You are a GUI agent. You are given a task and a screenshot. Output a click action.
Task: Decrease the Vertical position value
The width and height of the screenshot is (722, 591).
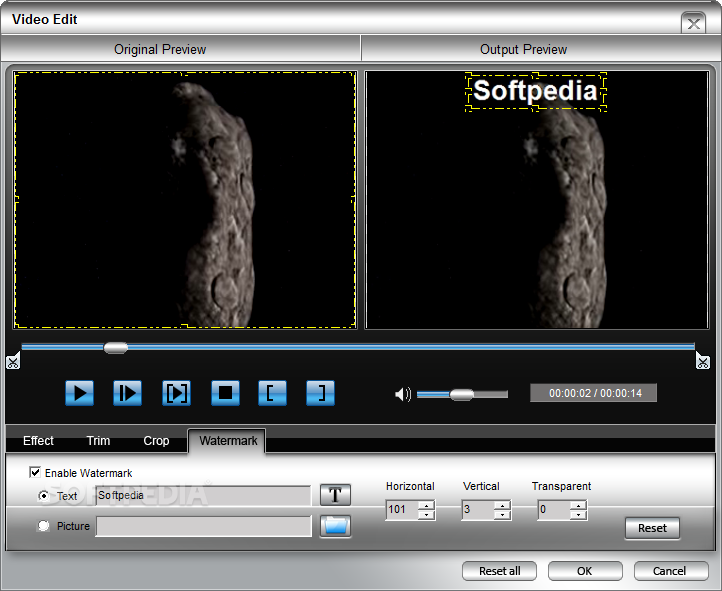point(502,515)
